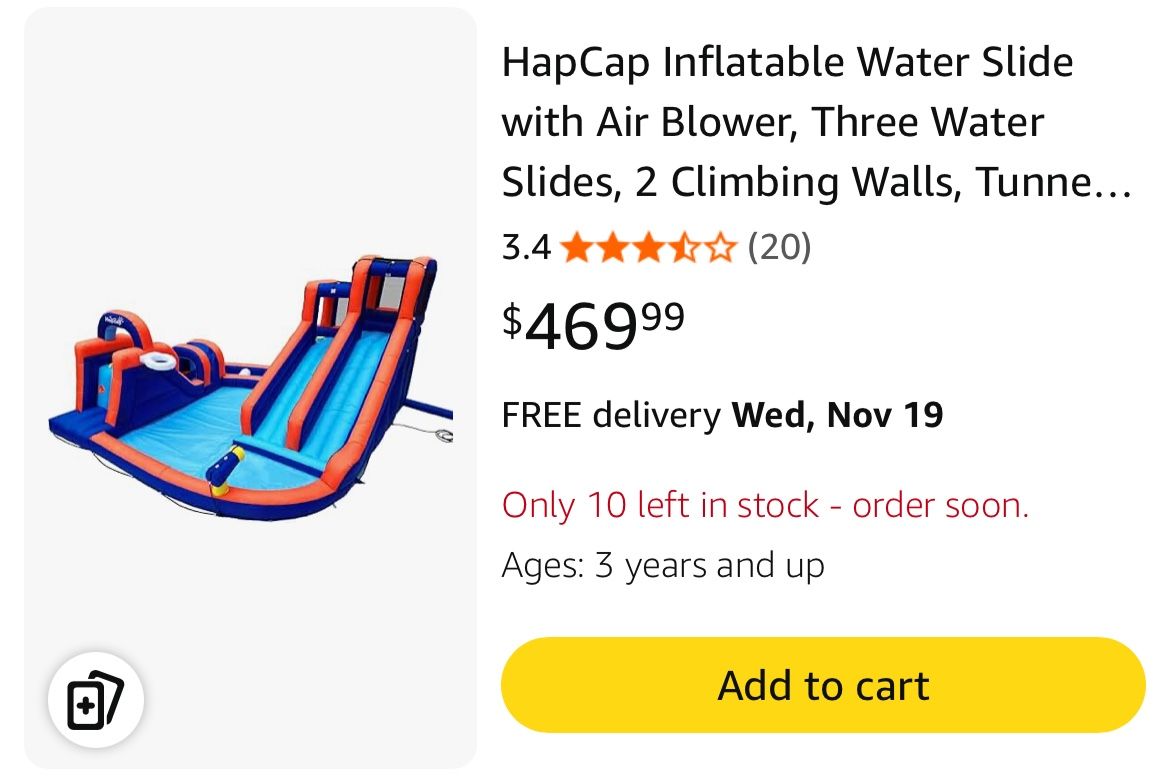1170x777 pixels.
Task: Click the first orange rating star
Action: click(576, 247)
